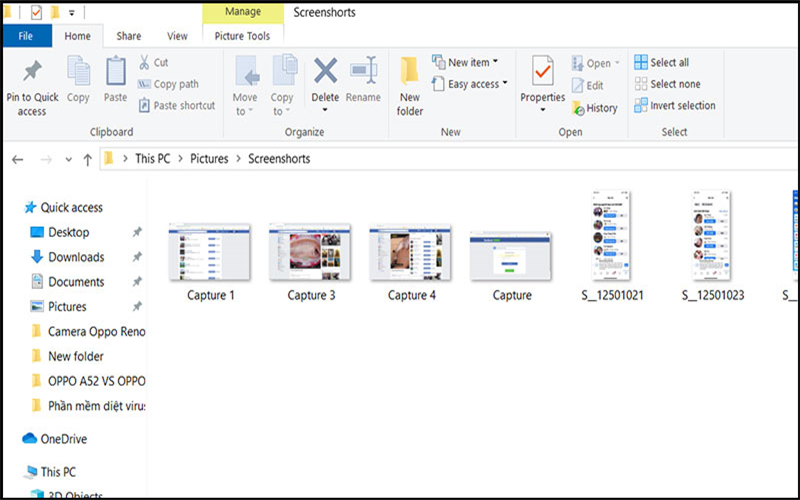Expand the Properties dropdown arrow
Screen dimensions: 800x500
point(542,110)
